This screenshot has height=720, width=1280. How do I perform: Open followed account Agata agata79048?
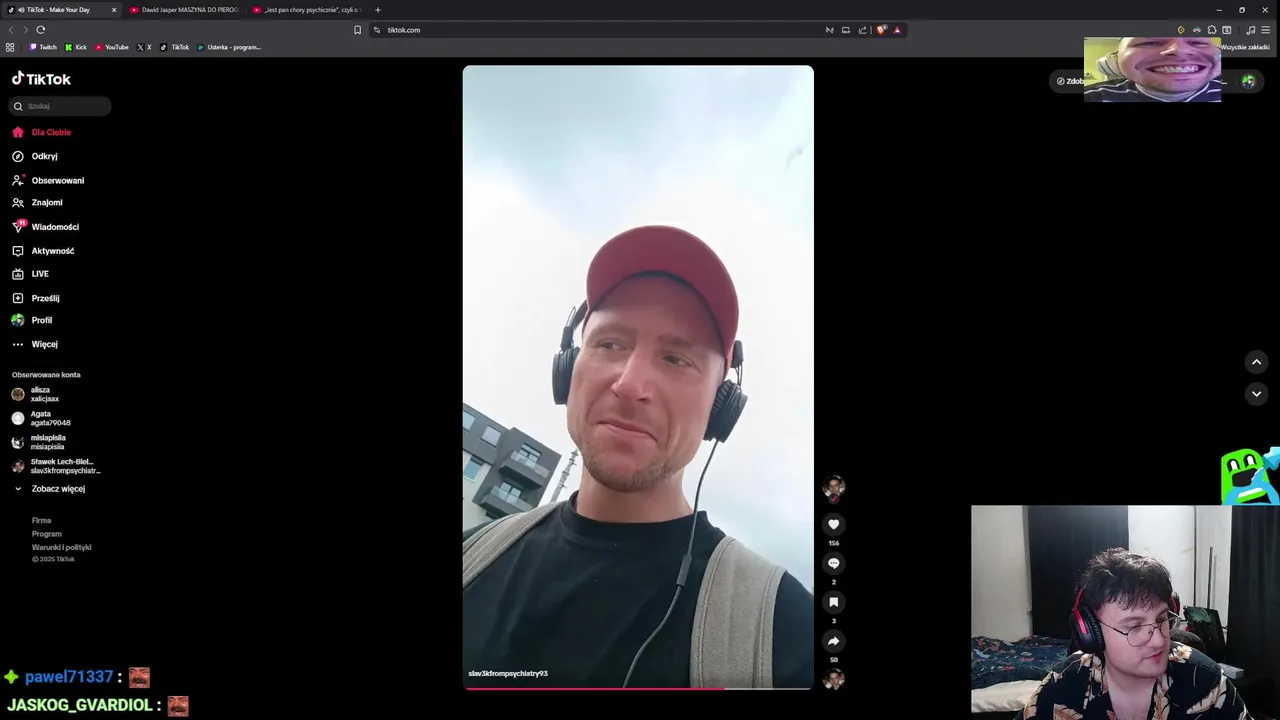pyautogui.click(x=41, y=418)
